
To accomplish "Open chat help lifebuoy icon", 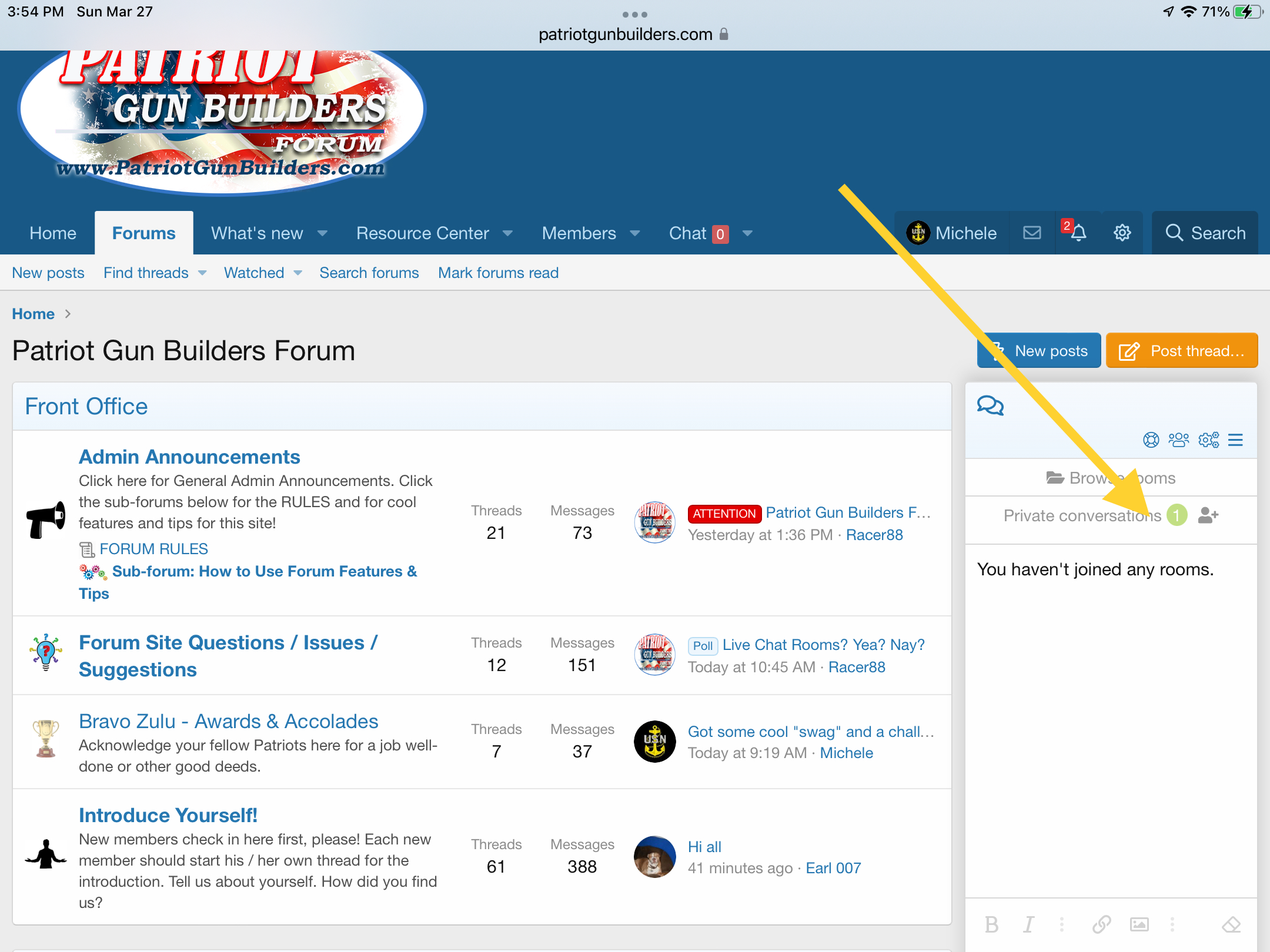I will (1151, 440).
